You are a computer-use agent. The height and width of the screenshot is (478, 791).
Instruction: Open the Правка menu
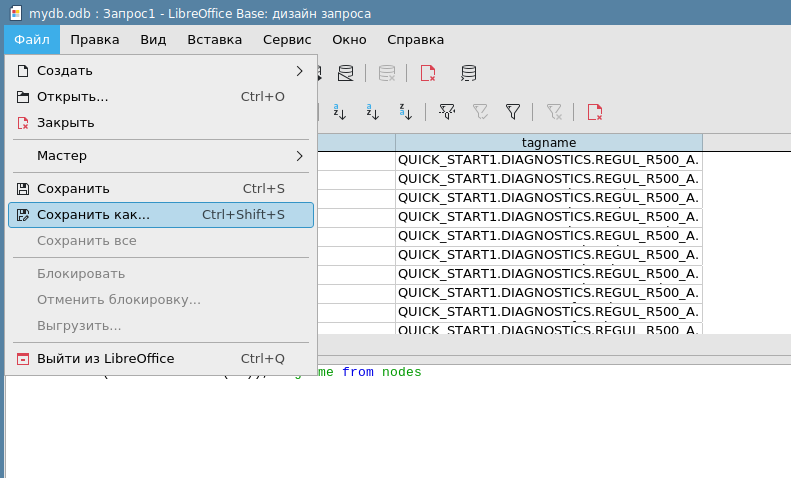(95, 40)
